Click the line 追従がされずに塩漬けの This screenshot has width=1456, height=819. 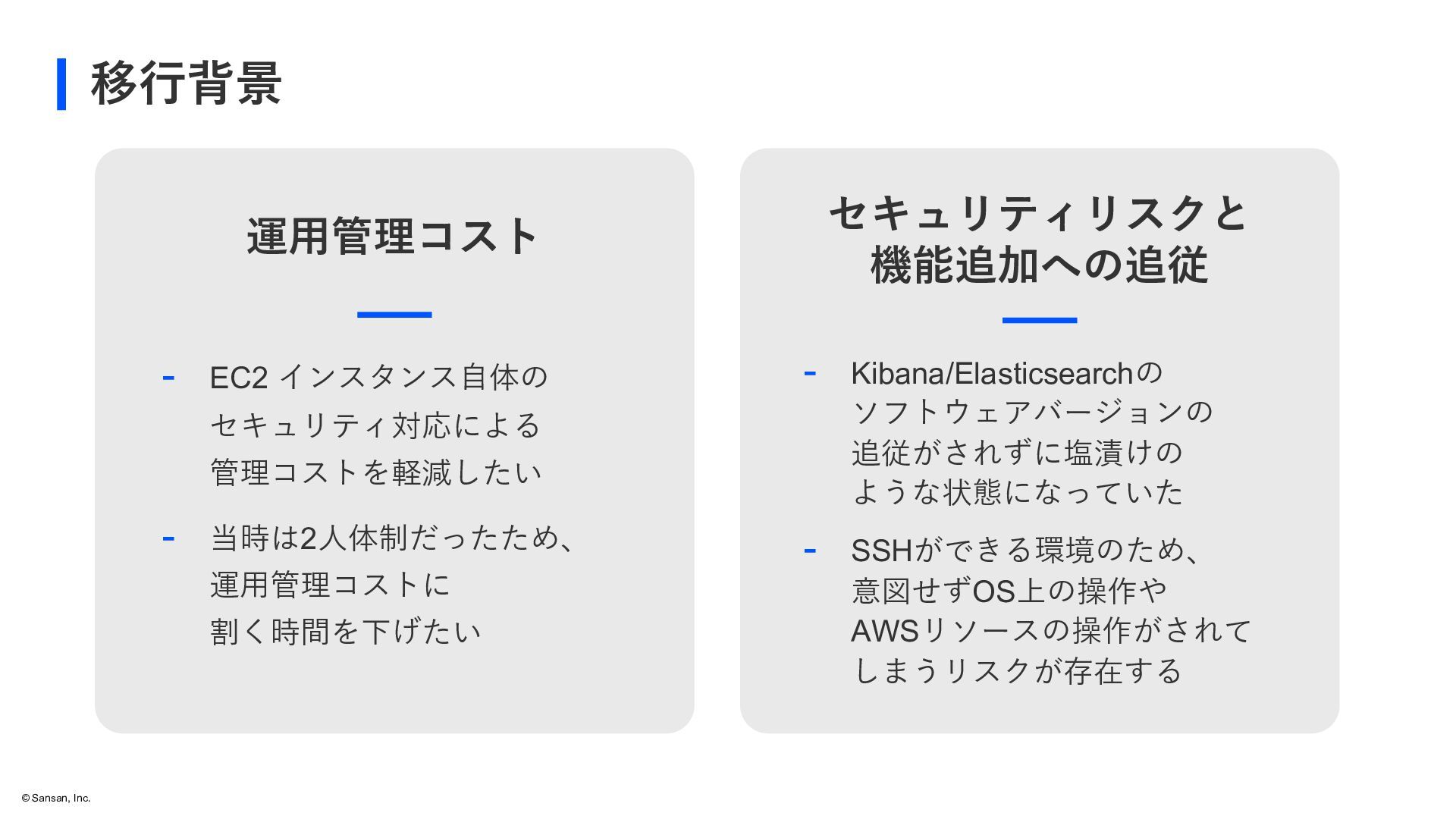[x=1017, y=453]
